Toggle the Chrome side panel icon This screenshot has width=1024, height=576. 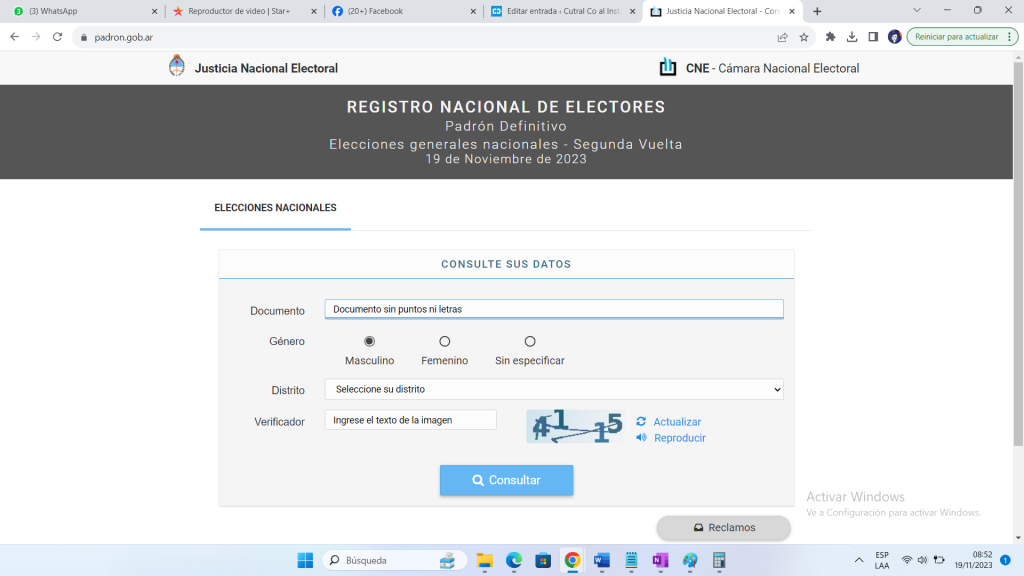click(x=873, y=37)
